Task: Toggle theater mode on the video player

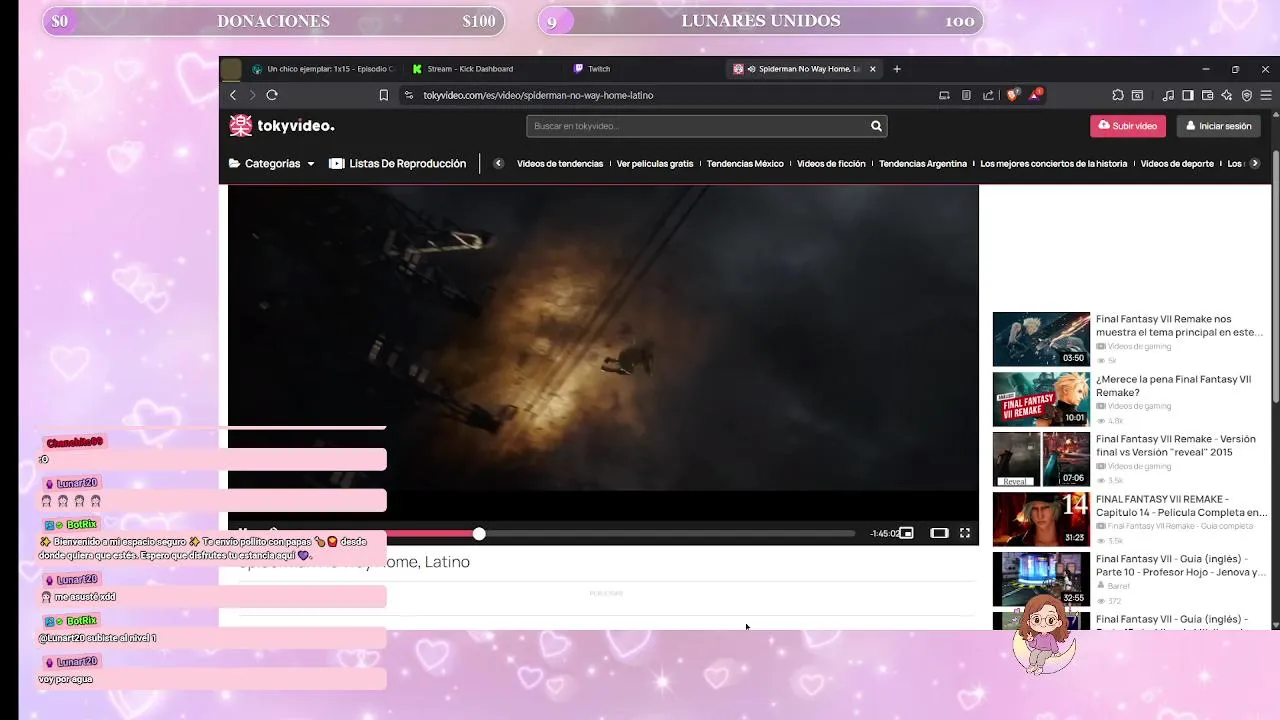Action: point(939,533)
